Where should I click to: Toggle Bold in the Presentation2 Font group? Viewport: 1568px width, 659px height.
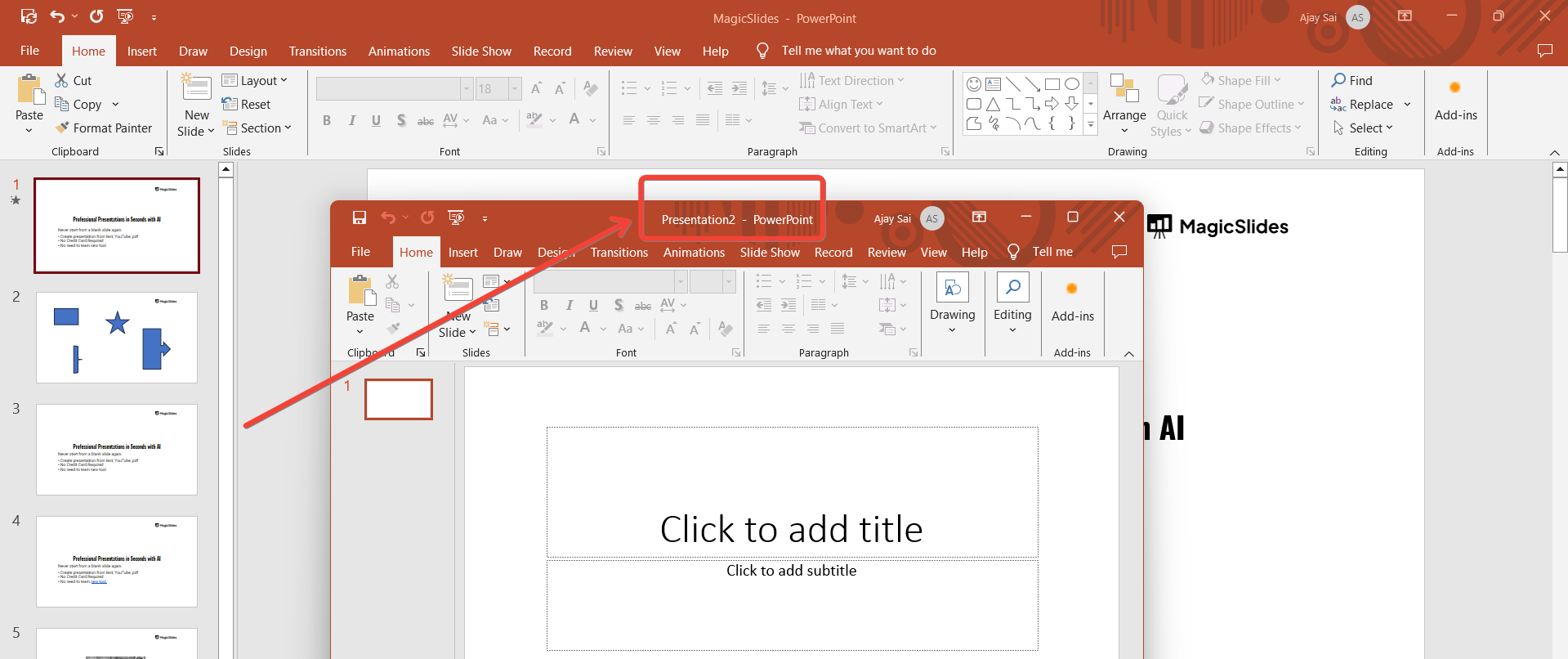click(x=544, y=305)
